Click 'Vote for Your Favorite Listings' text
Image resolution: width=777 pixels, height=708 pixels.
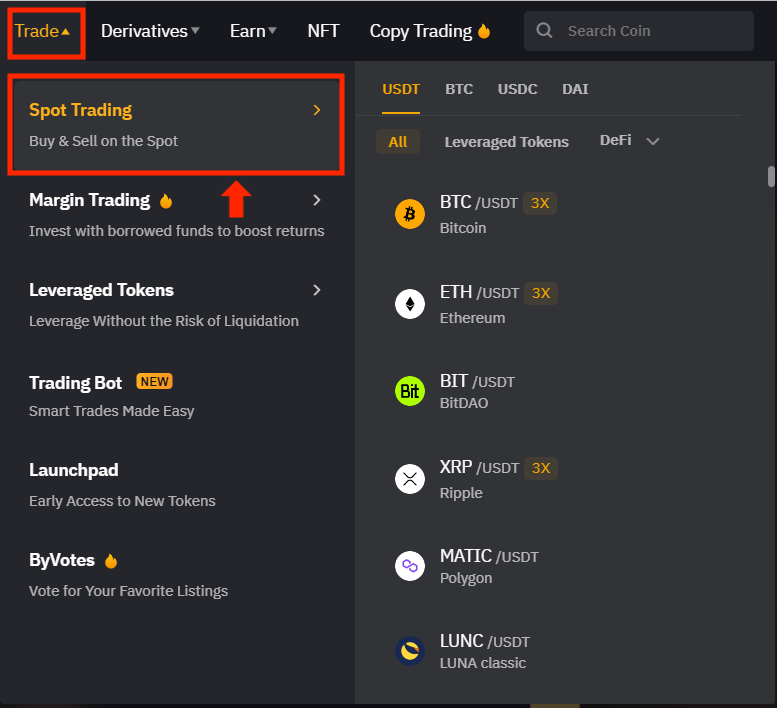(x=128, y=591)
